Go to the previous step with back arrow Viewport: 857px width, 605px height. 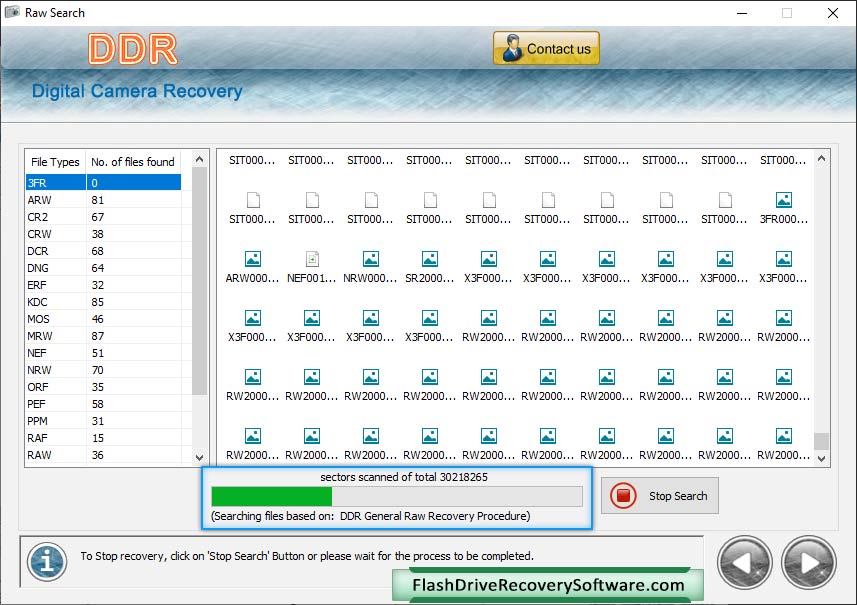744,563
